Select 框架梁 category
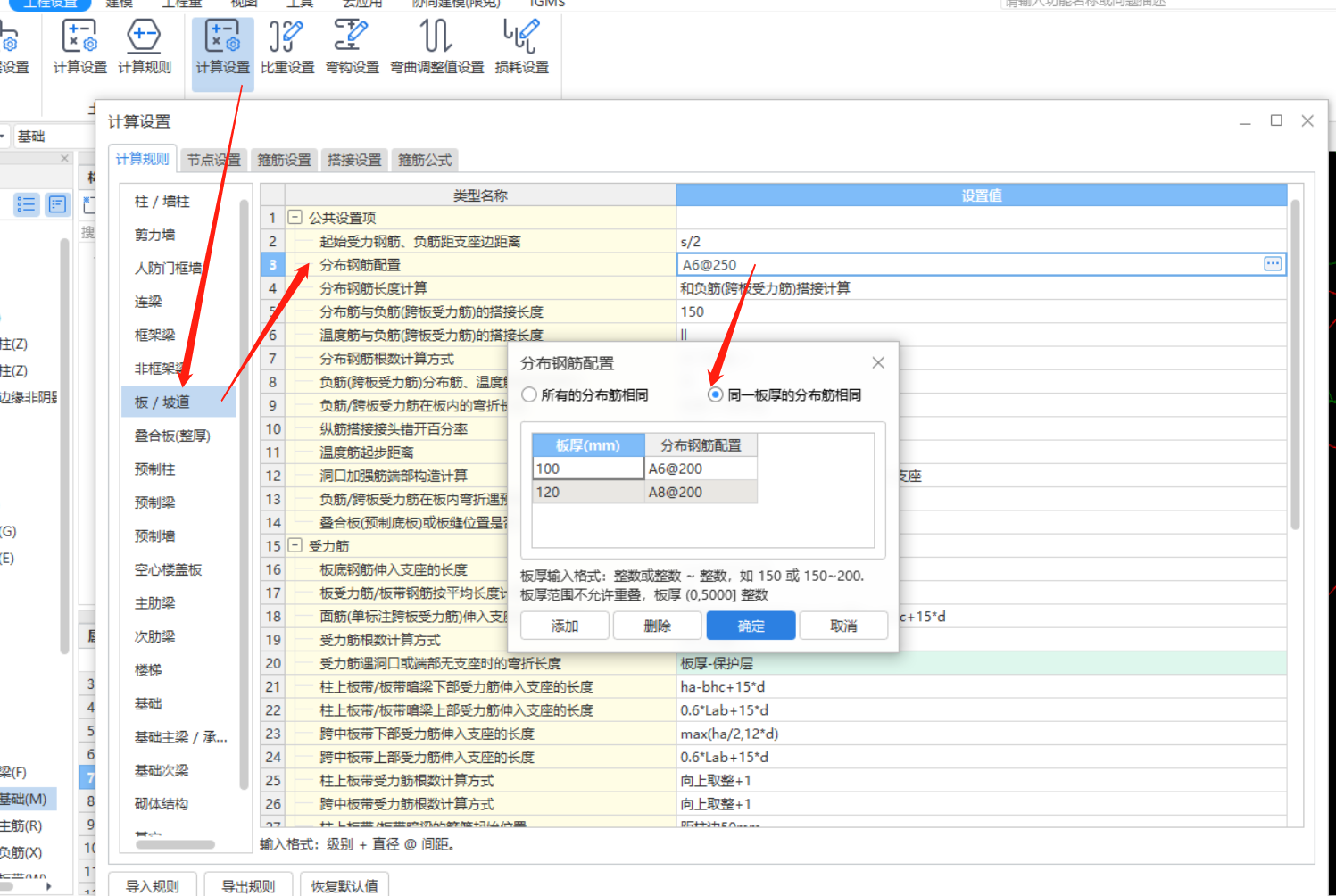Screen dimensions: 1336x896 pos(155,336)
